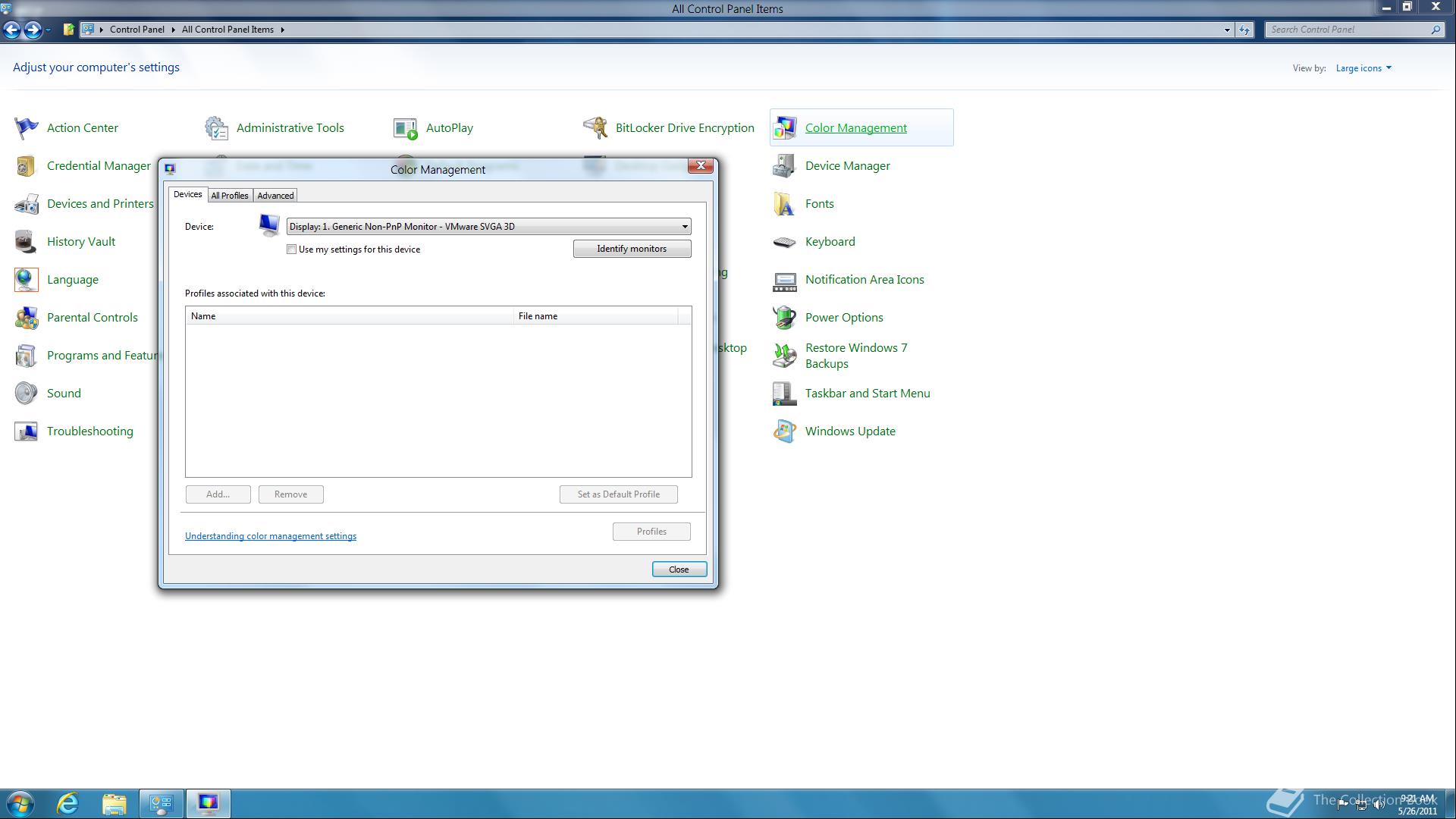Image resolution: width=1456 pixels, height=819 pixels.
Task: Open the Parental Controls icon
Action: (x=26, y=318)
